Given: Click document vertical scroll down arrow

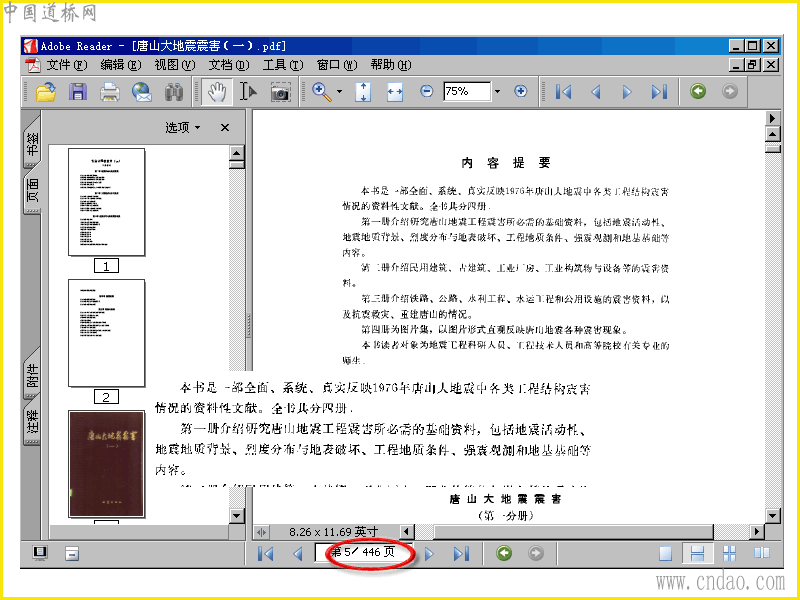Looking at the screenshot, I should coord(773,516).
